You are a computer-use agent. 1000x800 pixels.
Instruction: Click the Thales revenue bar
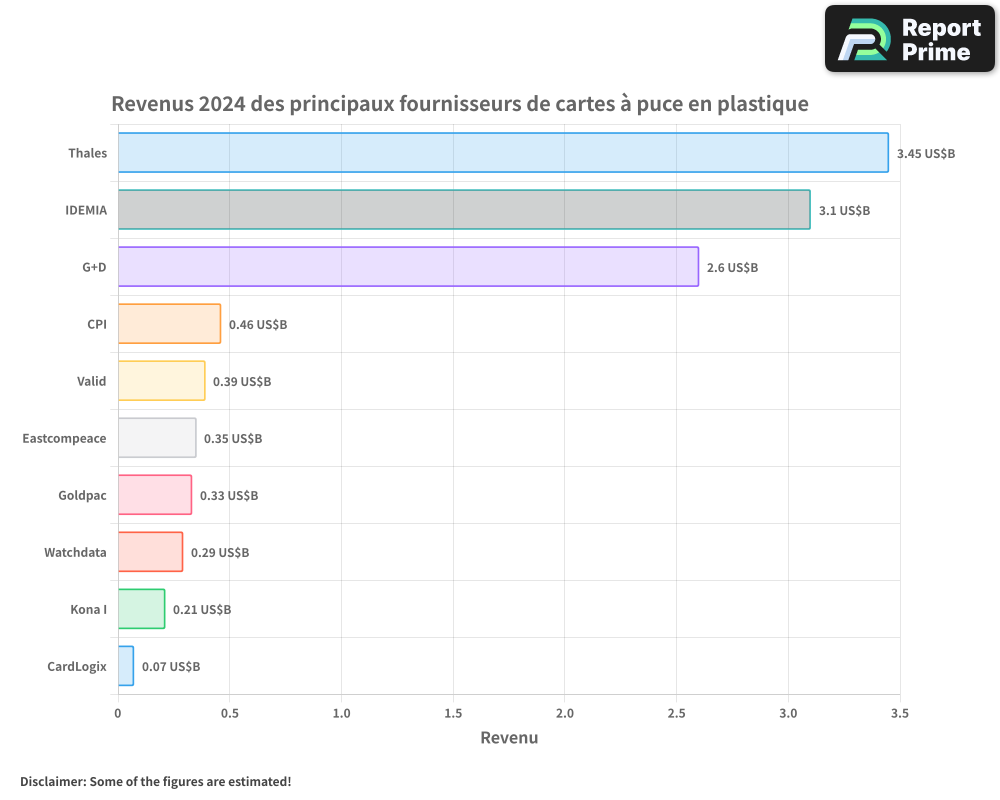503,153
